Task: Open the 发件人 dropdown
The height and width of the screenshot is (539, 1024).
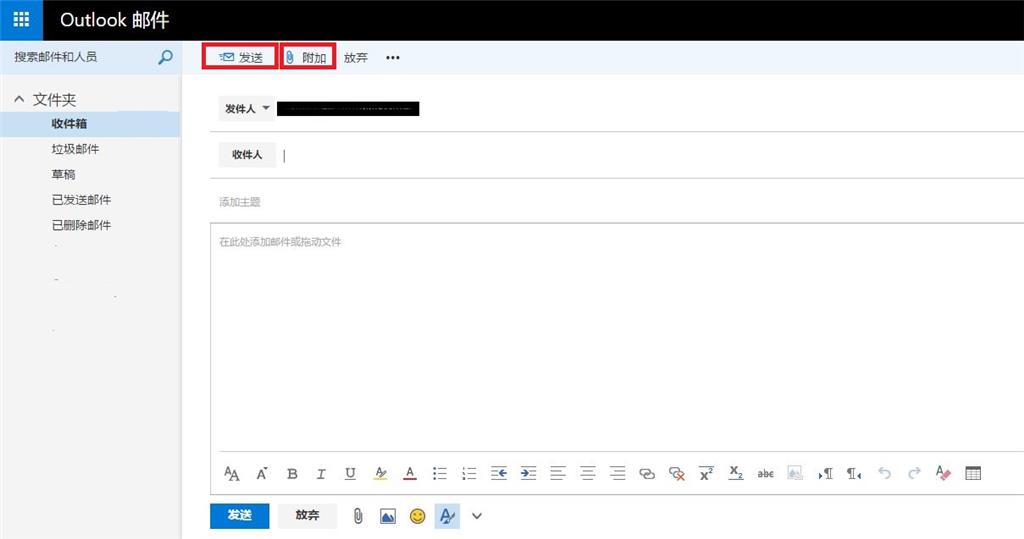Action: (246, 108)
